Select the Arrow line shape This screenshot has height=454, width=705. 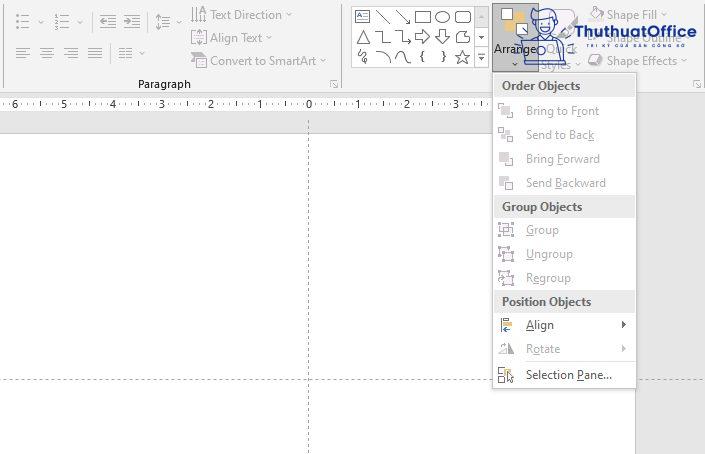click(403, 17)
